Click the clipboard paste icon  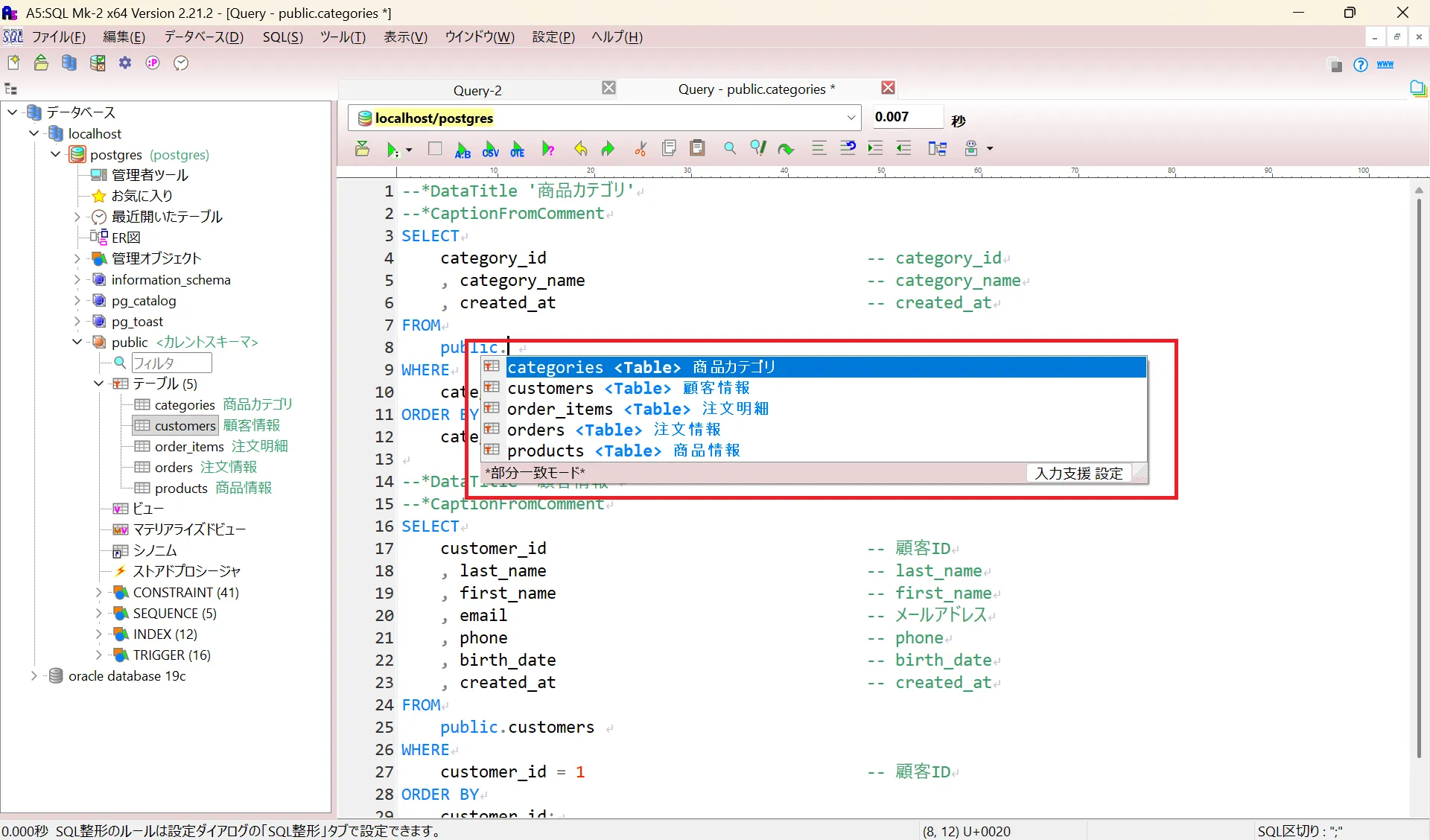(697, 148)
